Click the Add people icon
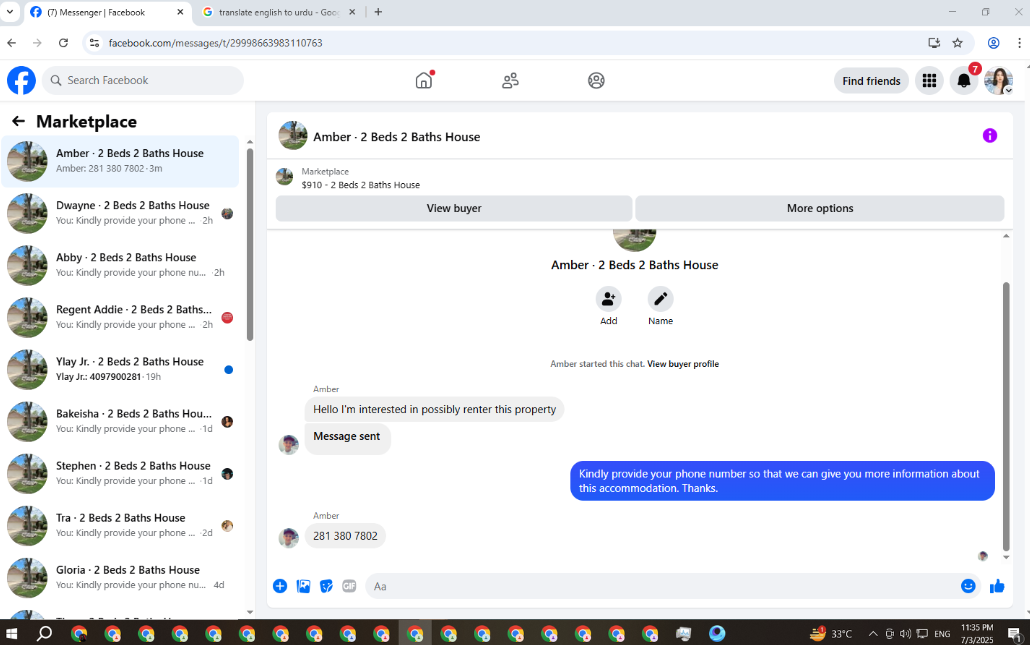Viewport: 1030px width, 645px height. pos(608,299)
